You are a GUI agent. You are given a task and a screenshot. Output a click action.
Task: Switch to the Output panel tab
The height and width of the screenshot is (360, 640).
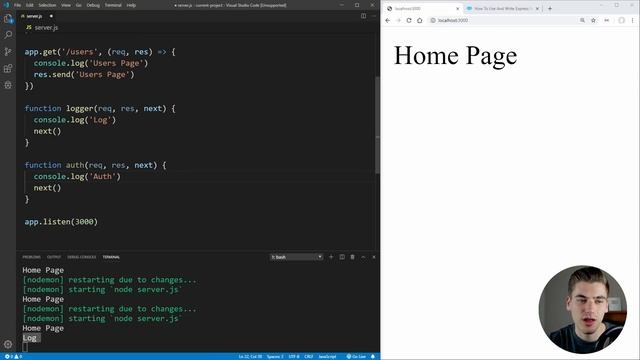[53, 257]
